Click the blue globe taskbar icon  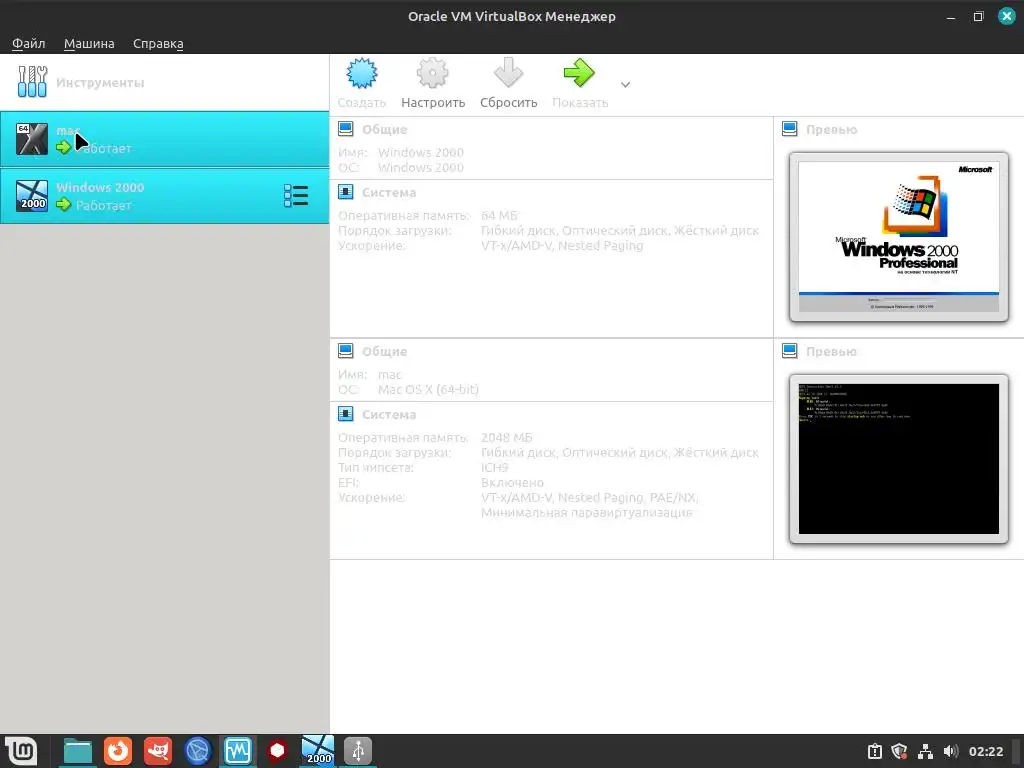pos(198,751)
